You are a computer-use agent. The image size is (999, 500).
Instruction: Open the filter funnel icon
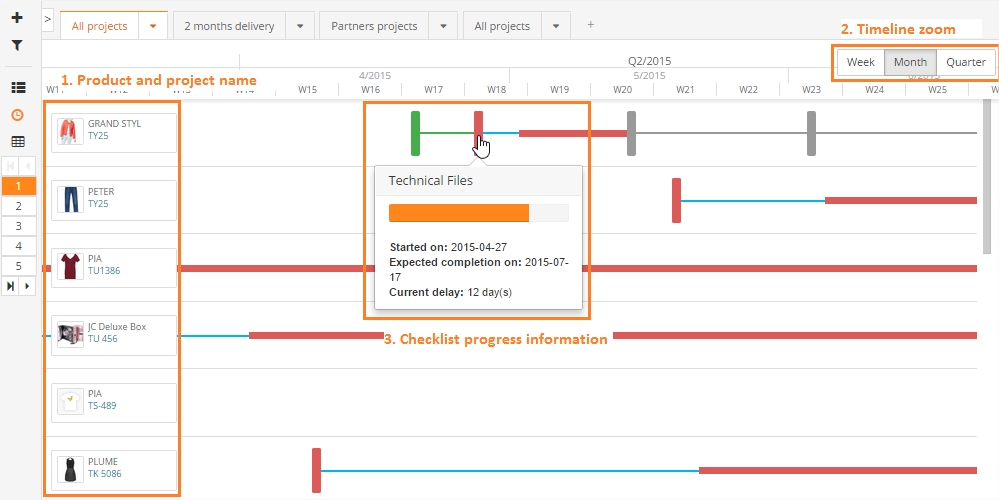click(x=17, y=45)
